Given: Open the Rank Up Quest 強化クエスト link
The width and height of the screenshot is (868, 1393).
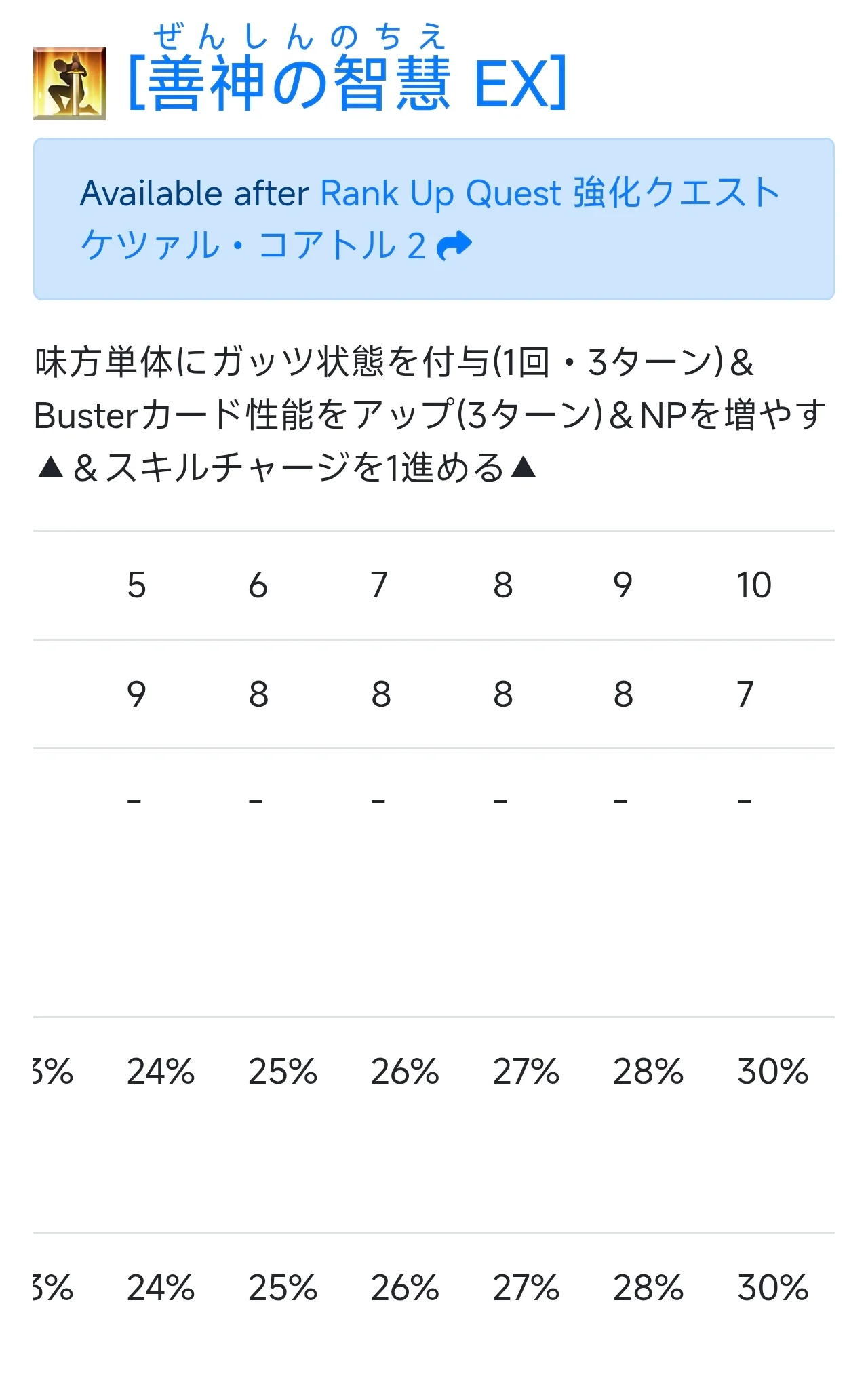Looking at the screenshot, I should coord(549,194).
